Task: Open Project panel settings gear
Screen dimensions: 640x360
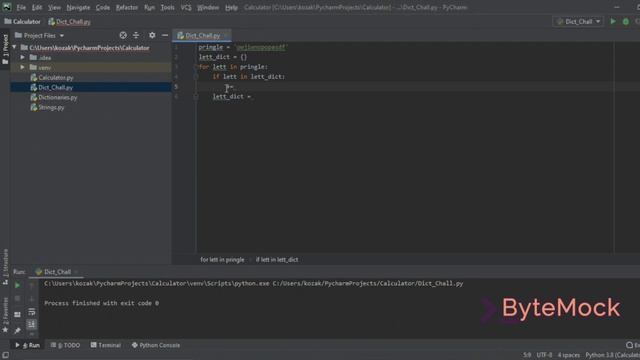Action: [x=152, y=36]
